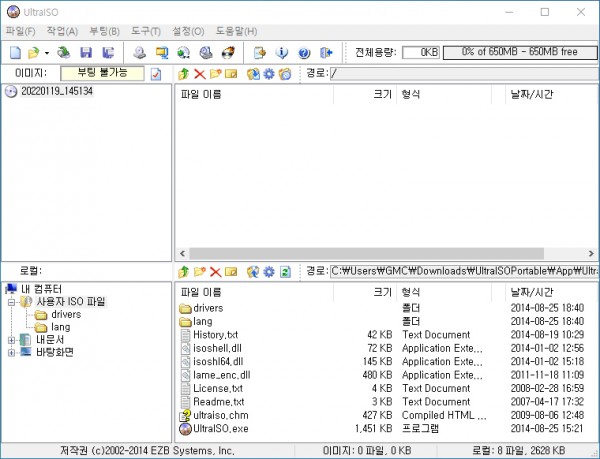Image resolution: width=600 pixels, height=459 pixels.
Task: Open the dropdown arrow beside the Open icon
Action: point(47,53)
